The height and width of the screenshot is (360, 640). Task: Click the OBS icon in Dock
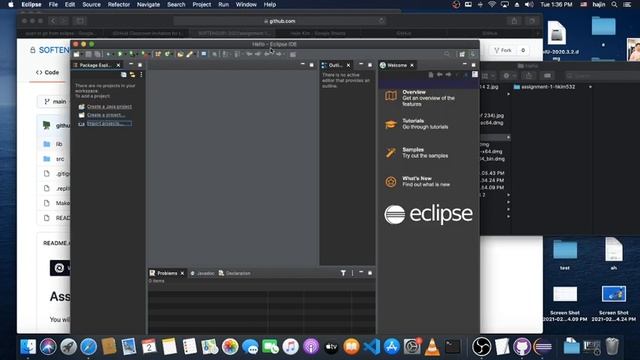481,347
